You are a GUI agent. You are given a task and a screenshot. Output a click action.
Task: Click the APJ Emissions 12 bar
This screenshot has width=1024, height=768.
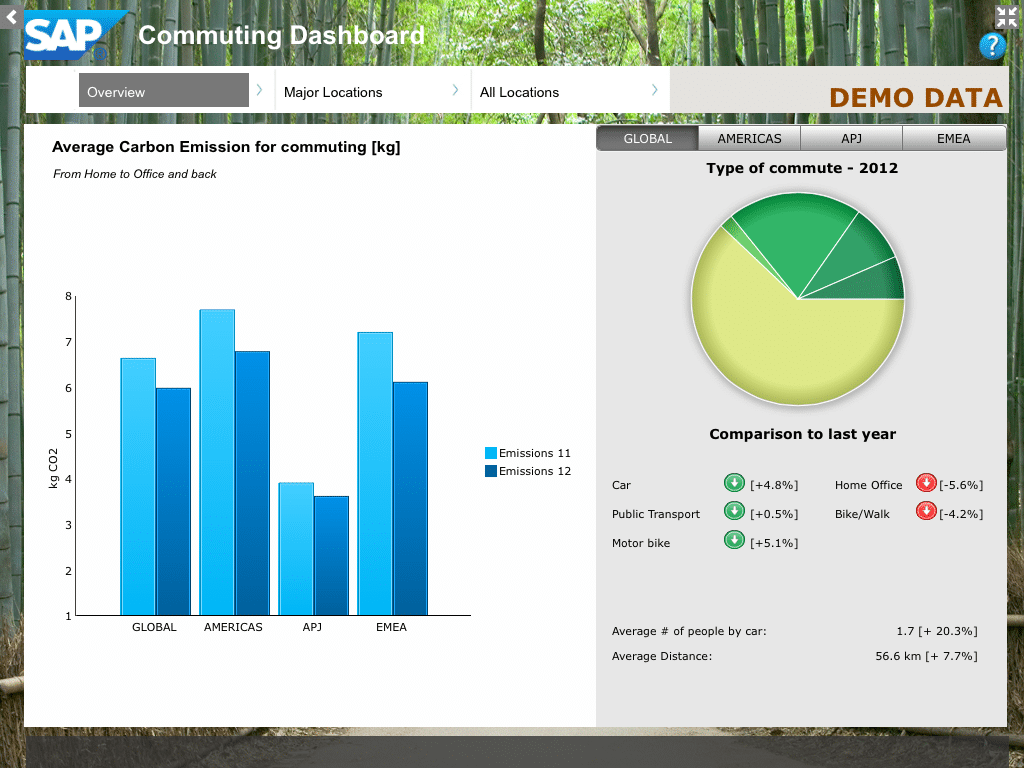[331, 556]
